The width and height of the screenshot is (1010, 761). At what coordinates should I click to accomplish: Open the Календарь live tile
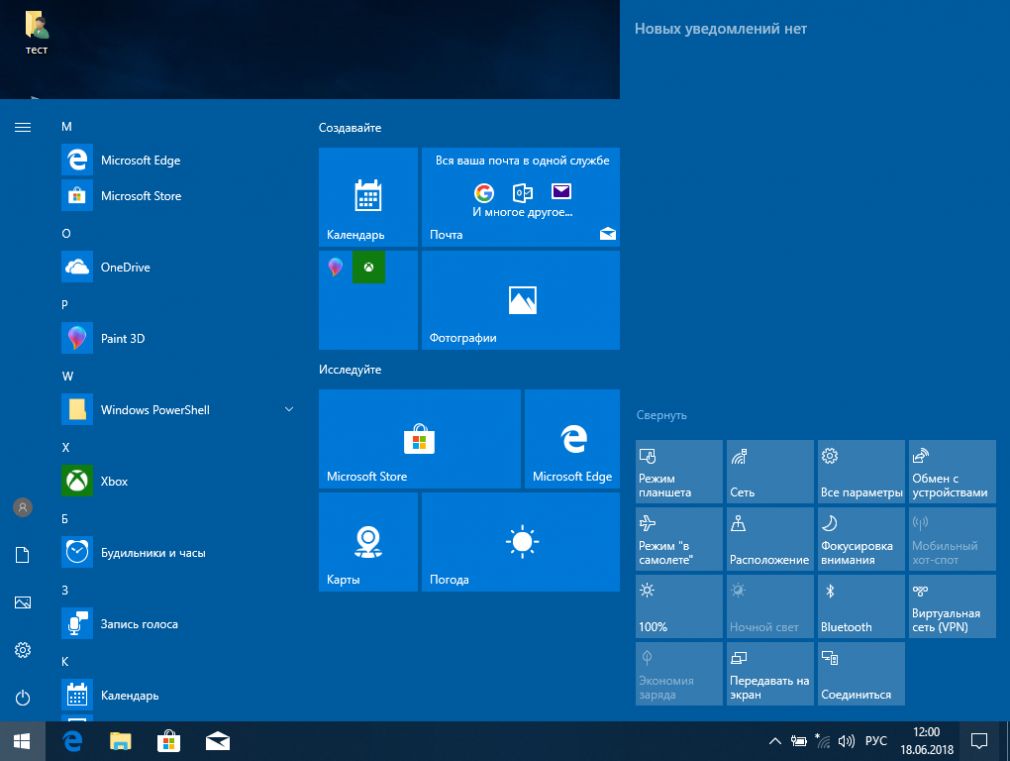[368, 197]
